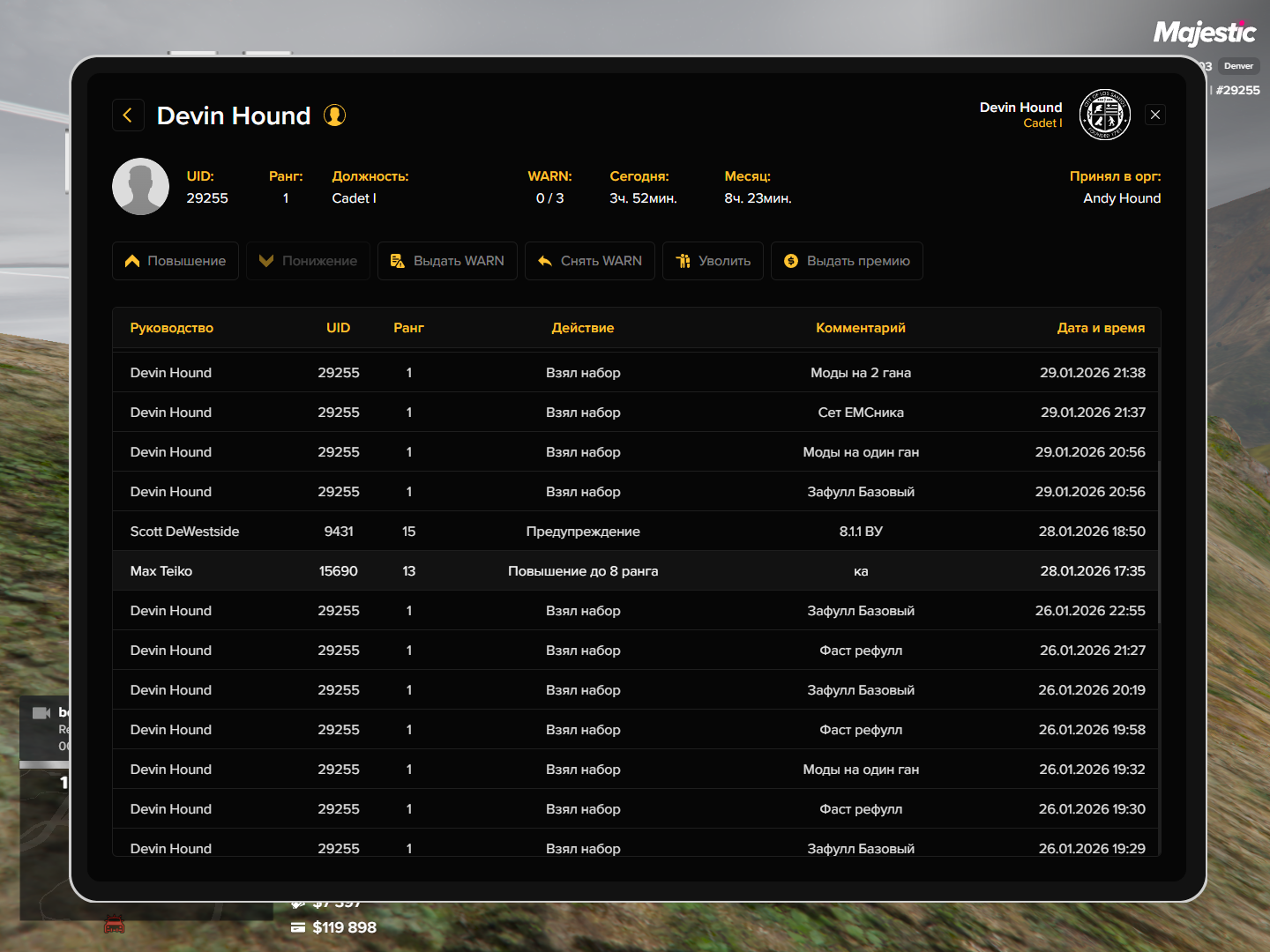Click the back arrow icon

coord(128,115)
